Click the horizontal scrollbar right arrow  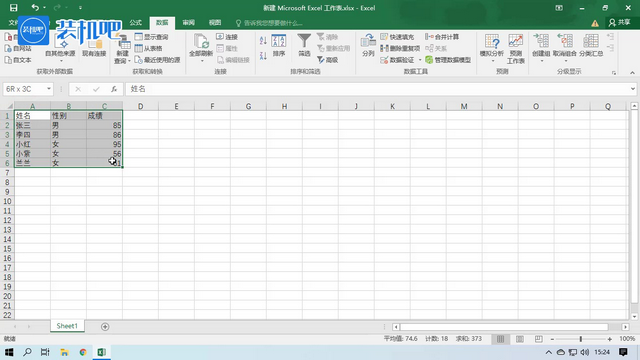625,327
